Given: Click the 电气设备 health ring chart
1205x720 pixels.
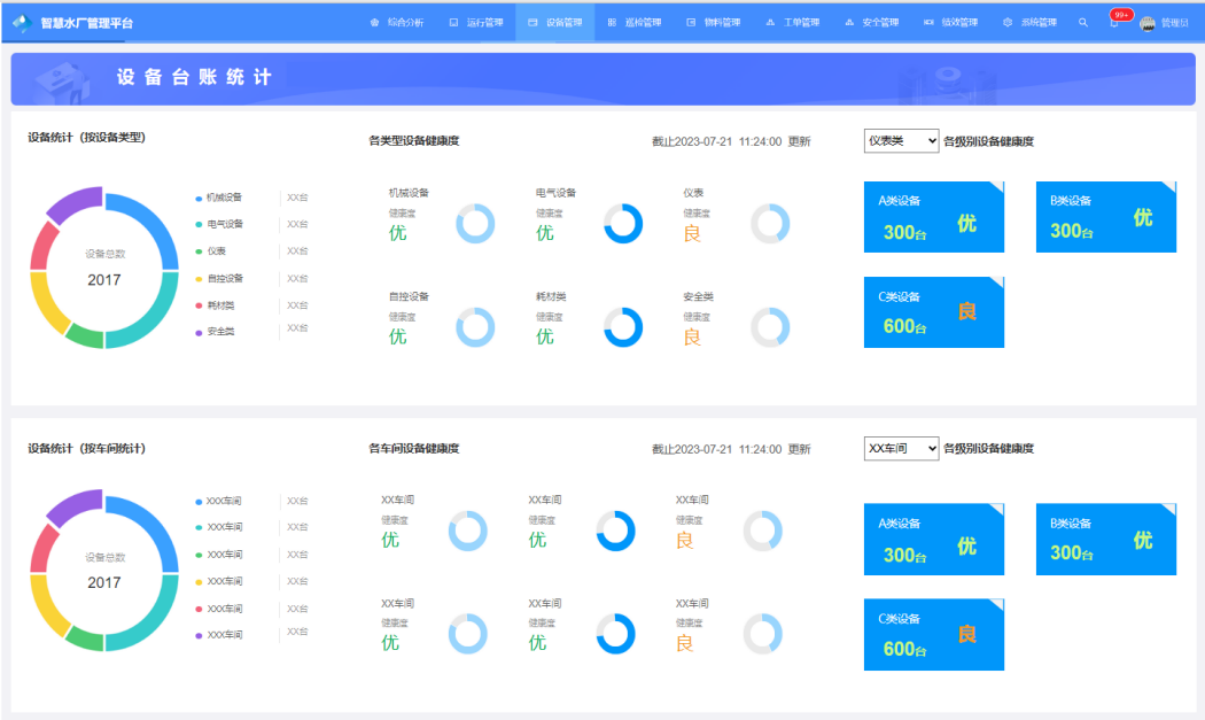Looking at the screenshot, I should (623, 224).
